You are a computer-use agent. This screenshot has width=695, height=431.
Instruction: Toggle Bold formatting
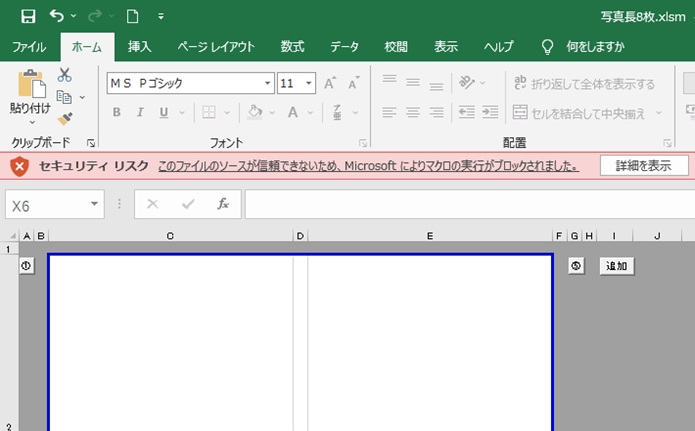point(116,113)
